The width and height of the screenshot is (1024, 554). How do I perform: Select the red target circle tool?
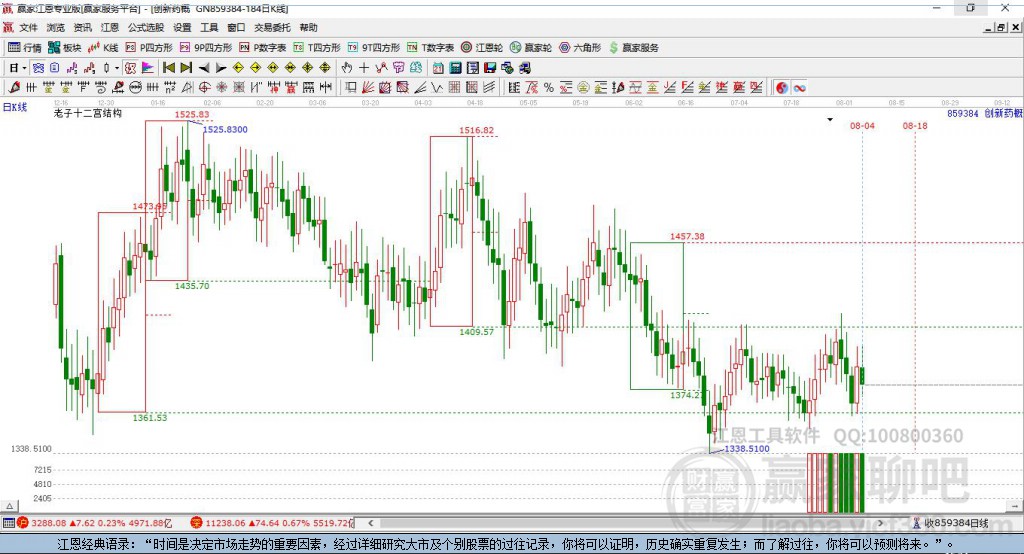tap(204, 88)
